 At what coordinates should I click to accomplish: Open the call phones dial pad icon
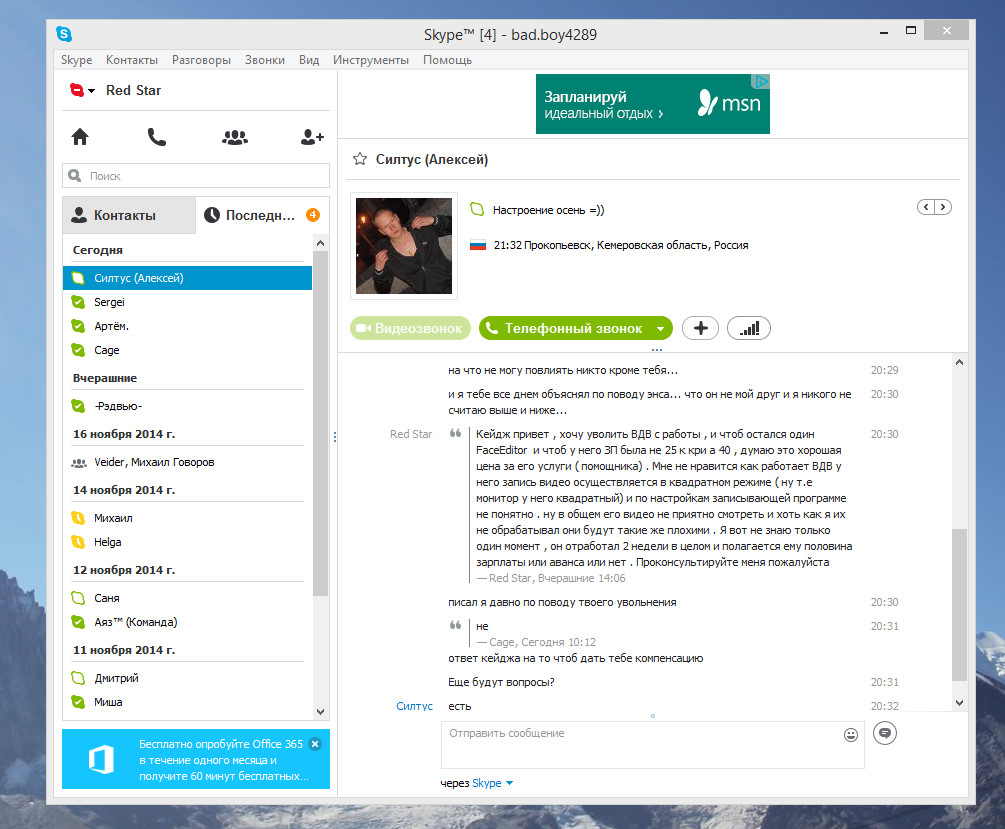[x=157, y=137]
